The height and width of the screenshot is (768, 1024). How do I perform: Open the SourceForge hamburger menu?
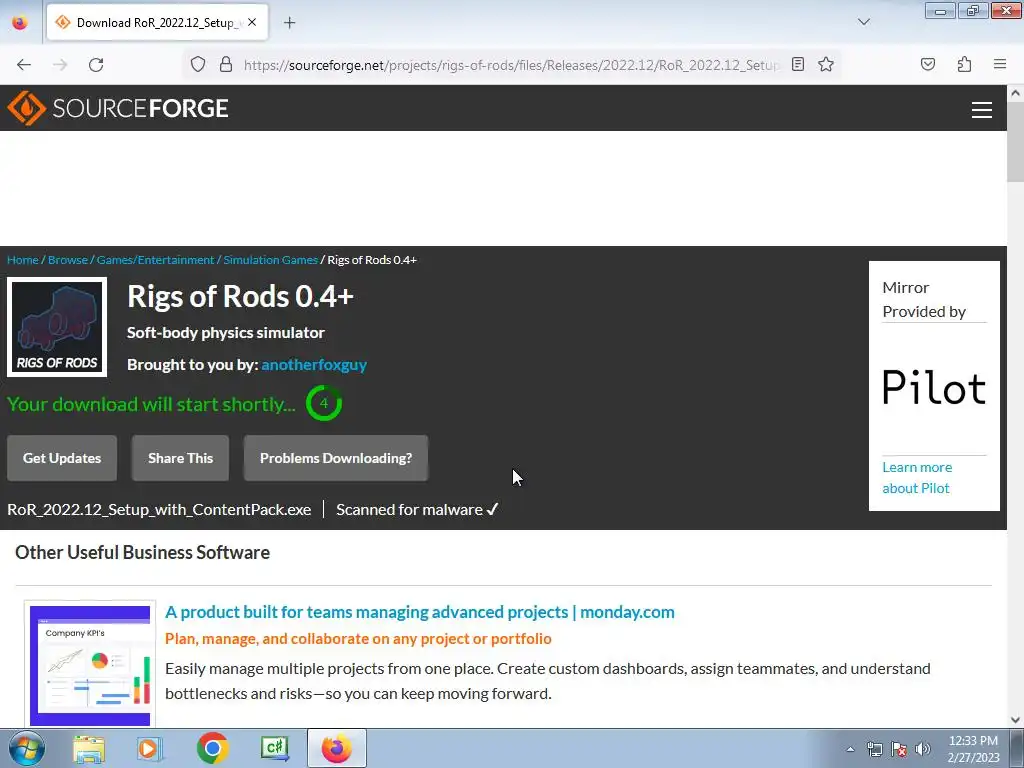point(982,109)
